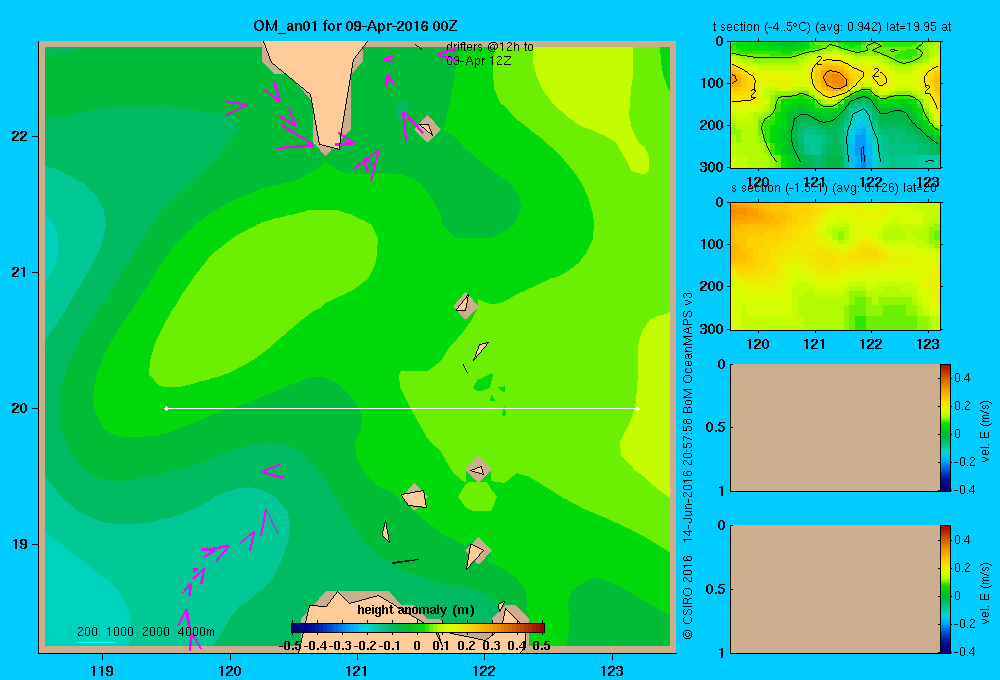Image resolution: width=1000 pixels, height=680 pixels.
Task: Click latitude label '22' on the map axis
Action: (x=20, y=137)
